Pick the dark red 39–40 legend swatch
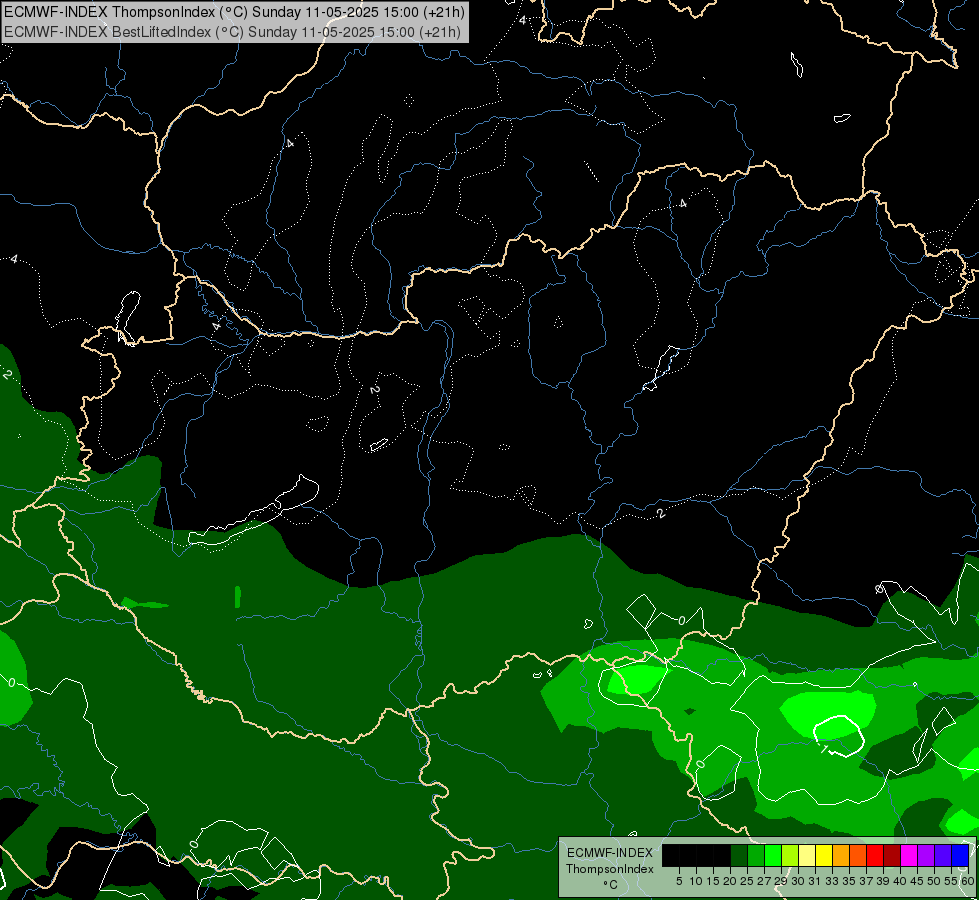This screenshot has height=900, width=979. click(892, 855)
